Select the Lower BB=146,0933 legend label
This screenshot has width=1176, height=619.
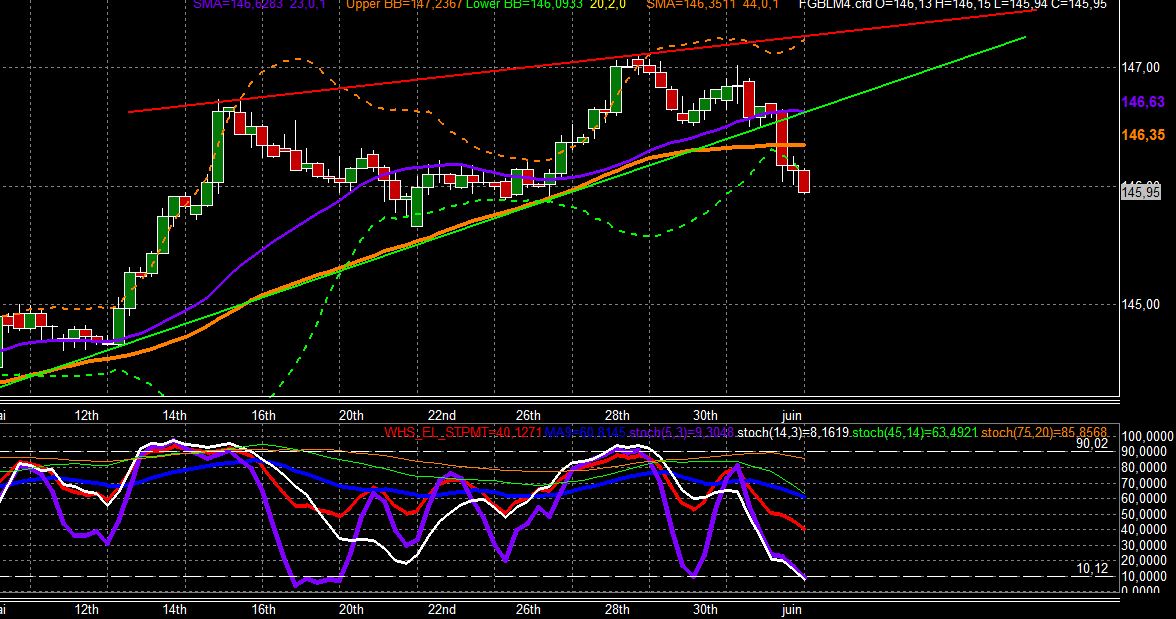coord(524,5)
